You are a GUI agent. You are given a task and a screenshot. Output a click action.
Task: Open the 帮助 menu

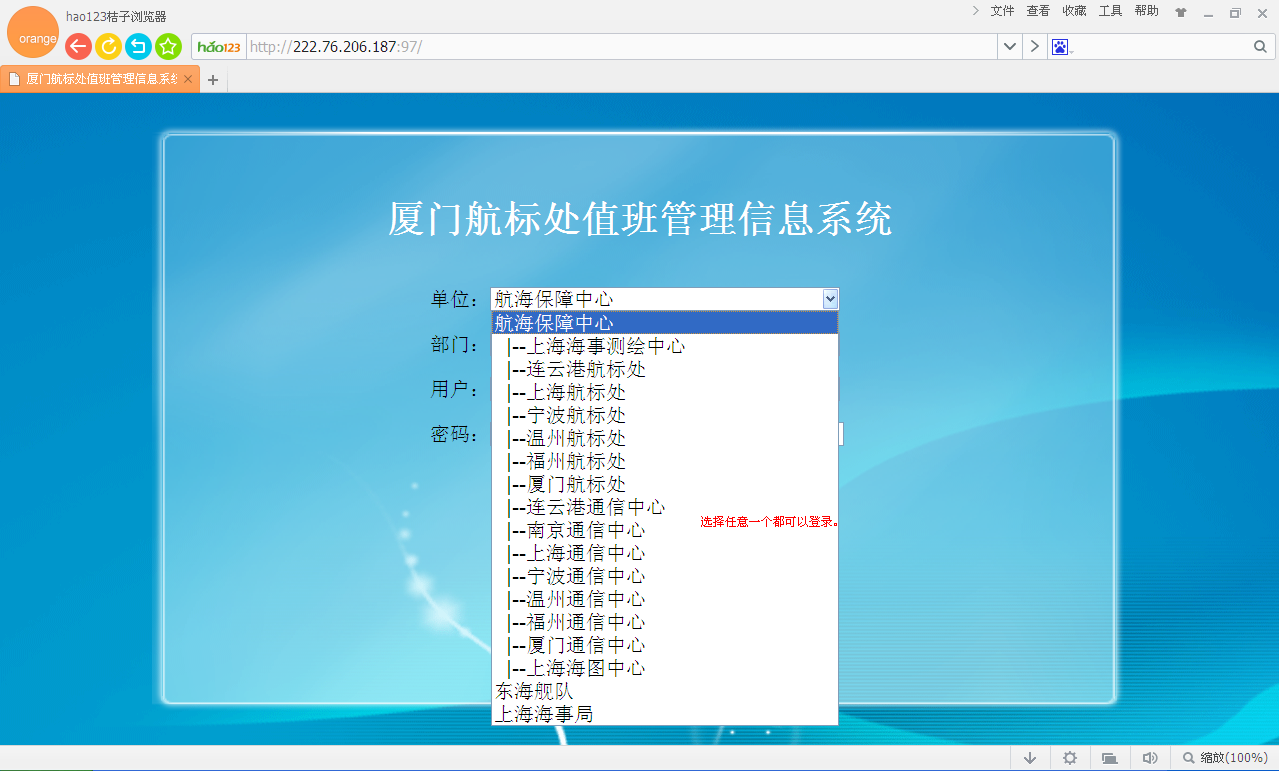(1146, 11)
